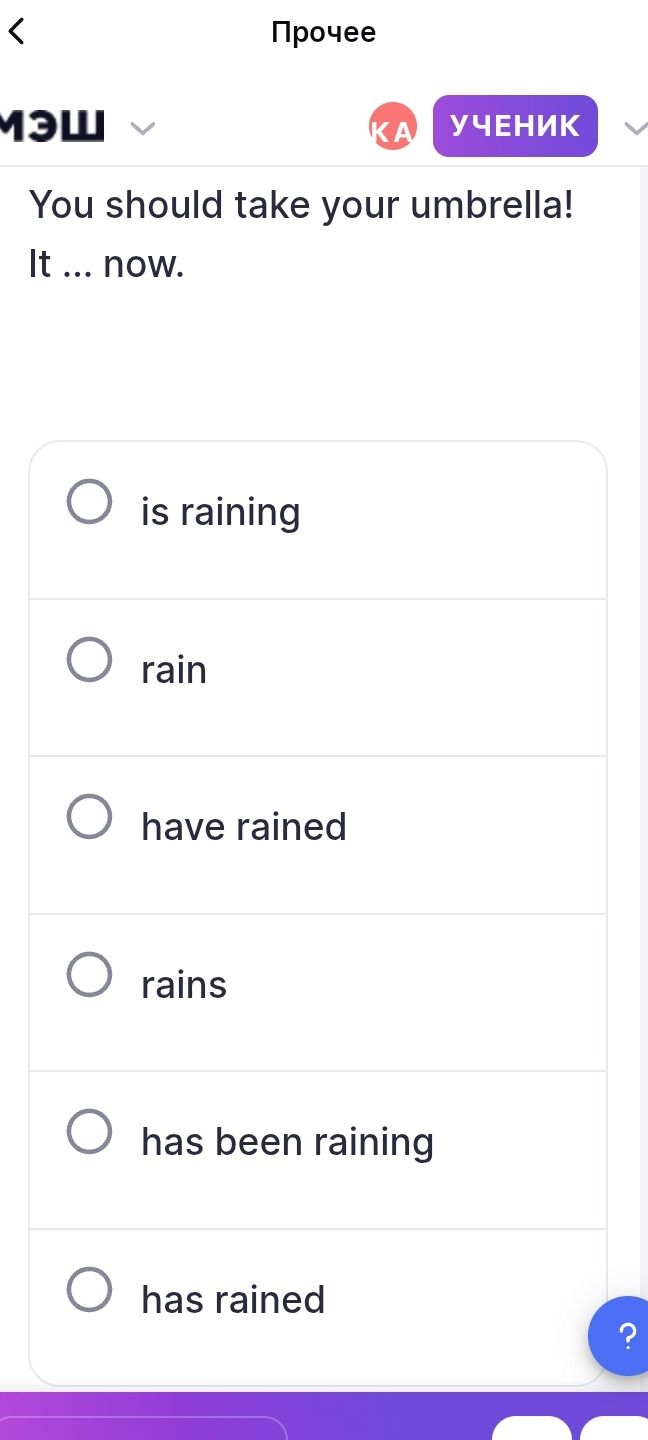Viewport: 648px width, 1440px height.
Task: Tap the back arrow icon
Action: coord(16,32)
